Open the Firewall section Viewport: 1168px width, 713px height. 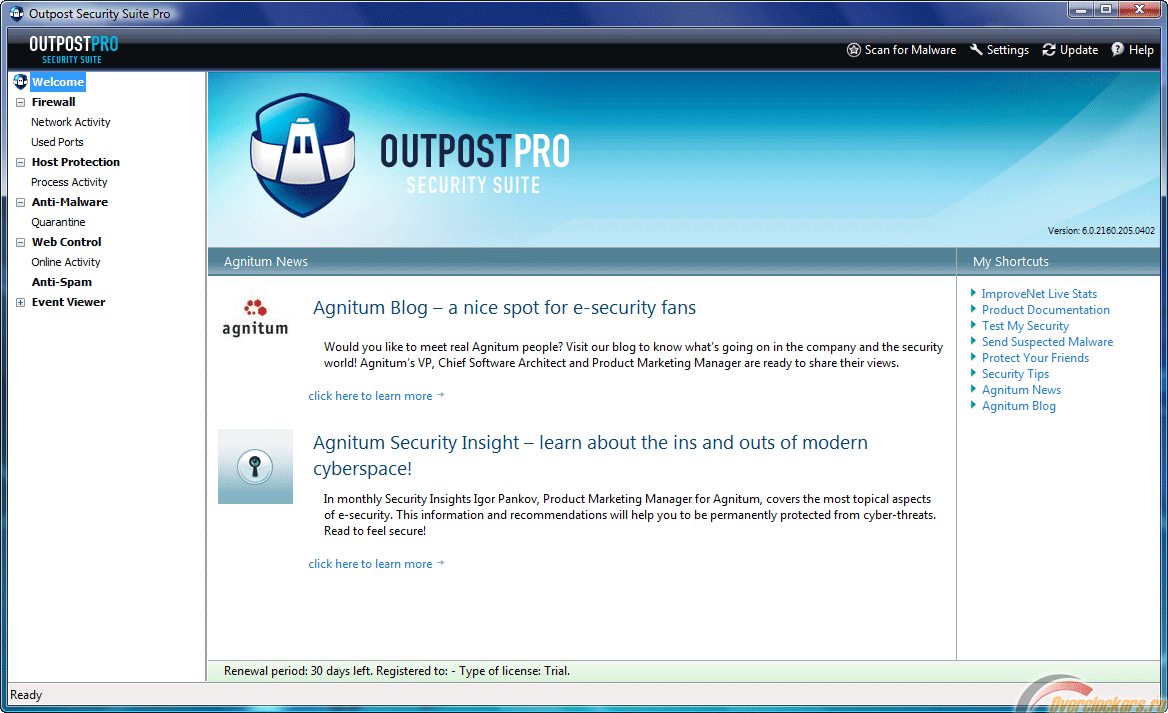54,102
